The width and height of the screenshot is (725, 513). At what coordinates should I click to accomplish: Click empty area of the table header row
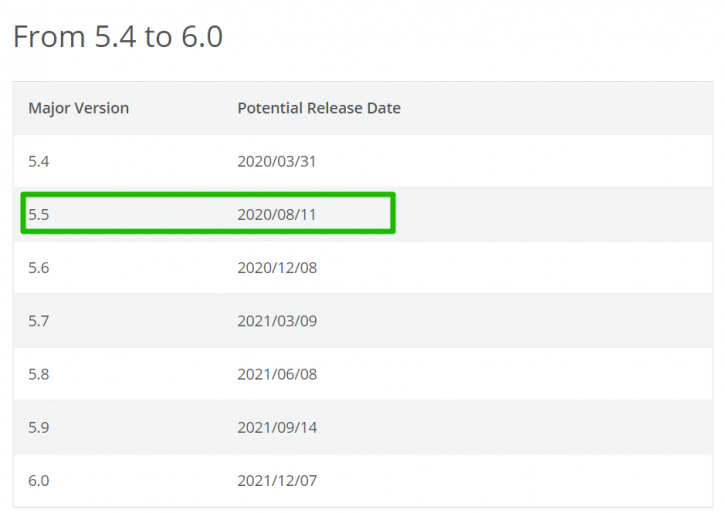pos(555,108)
